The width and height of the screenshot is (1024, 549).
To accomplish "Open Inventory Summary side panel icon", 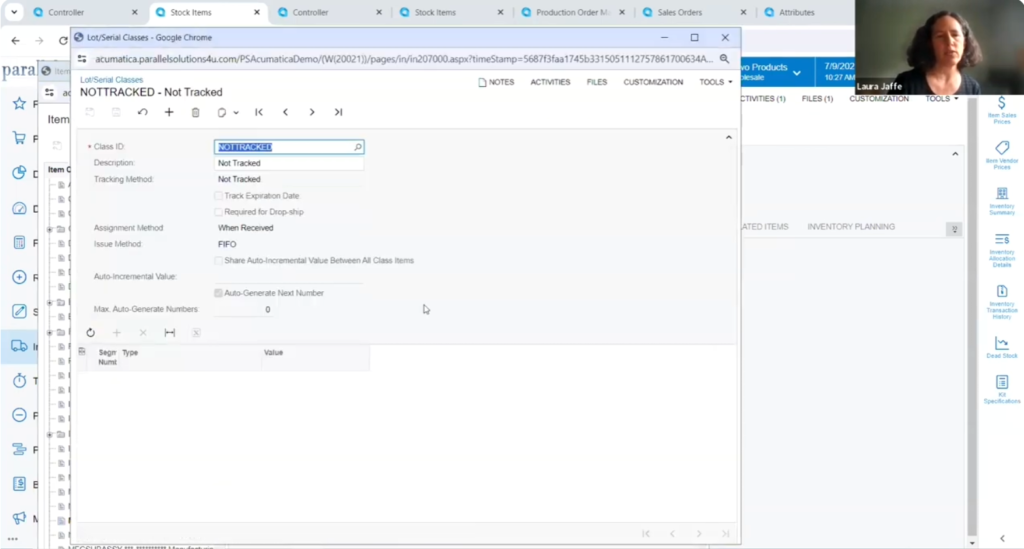I will pos(1001,201).
